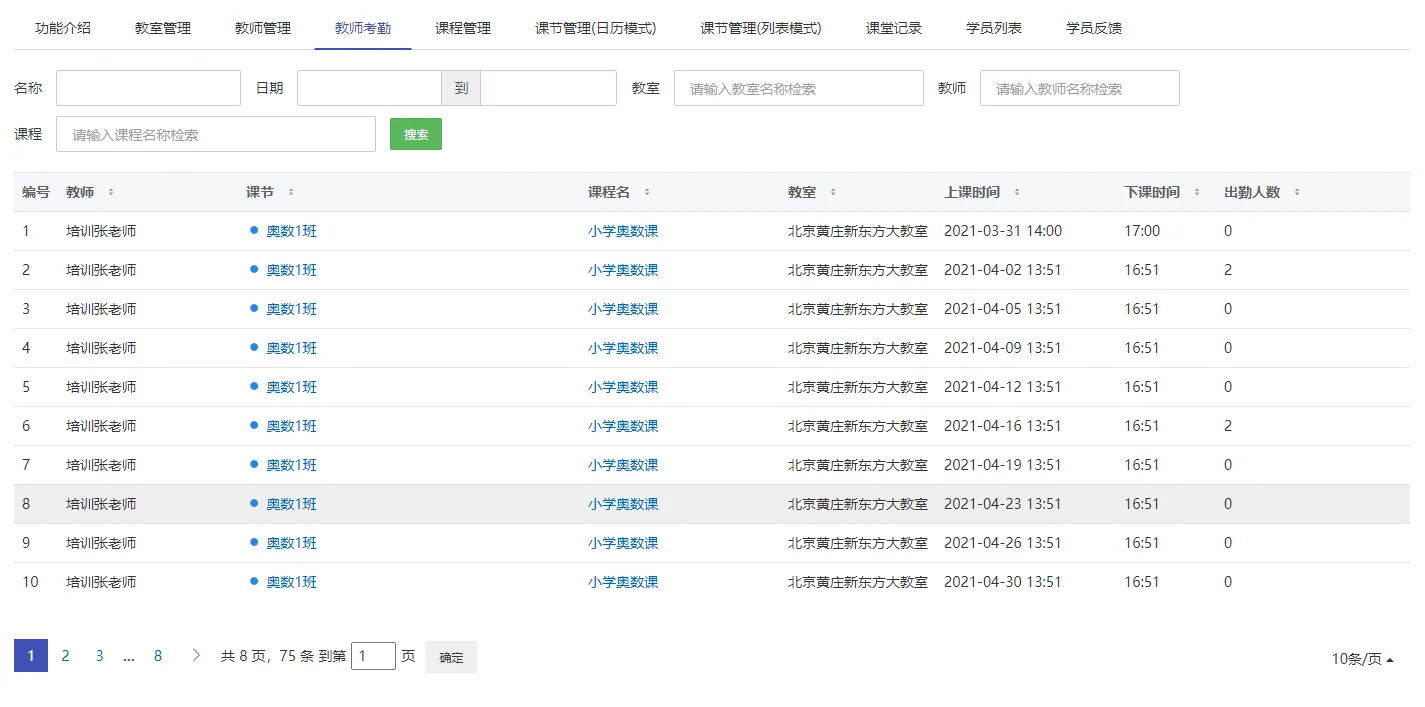Switch to 学员反馈 tab
Screen dimensions: 1425x707
point(1094,28)
